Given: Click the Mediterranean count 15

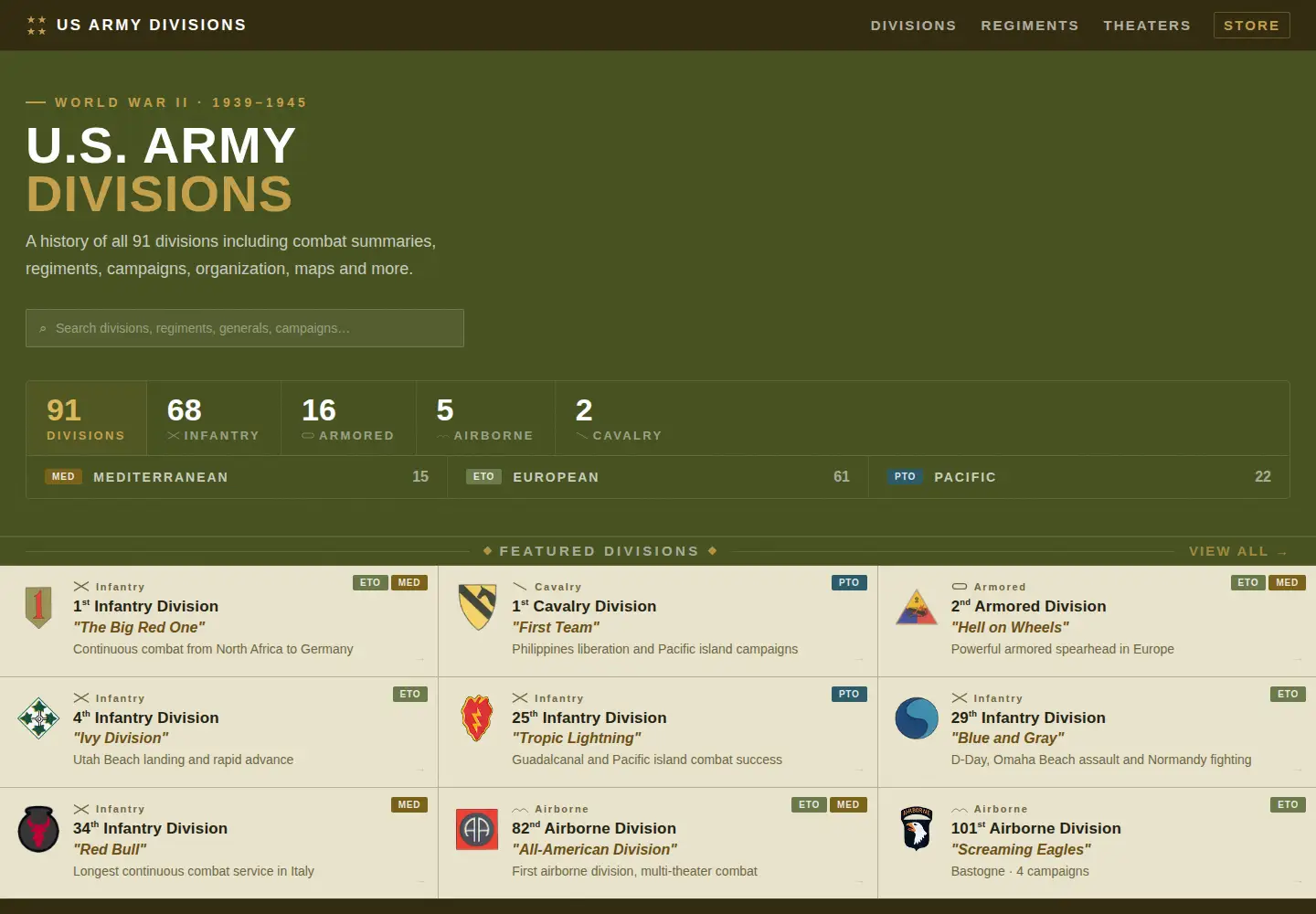Looking at the screenshot, I should tap(420, 477).
